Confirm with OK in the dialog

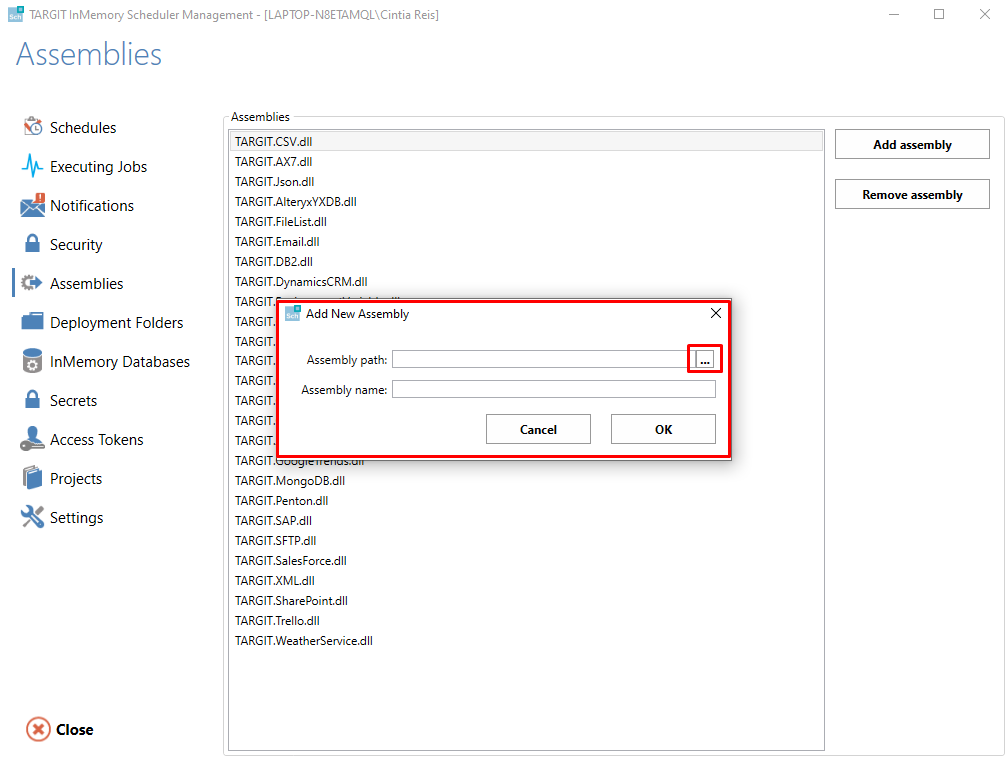tap(663, 429)
